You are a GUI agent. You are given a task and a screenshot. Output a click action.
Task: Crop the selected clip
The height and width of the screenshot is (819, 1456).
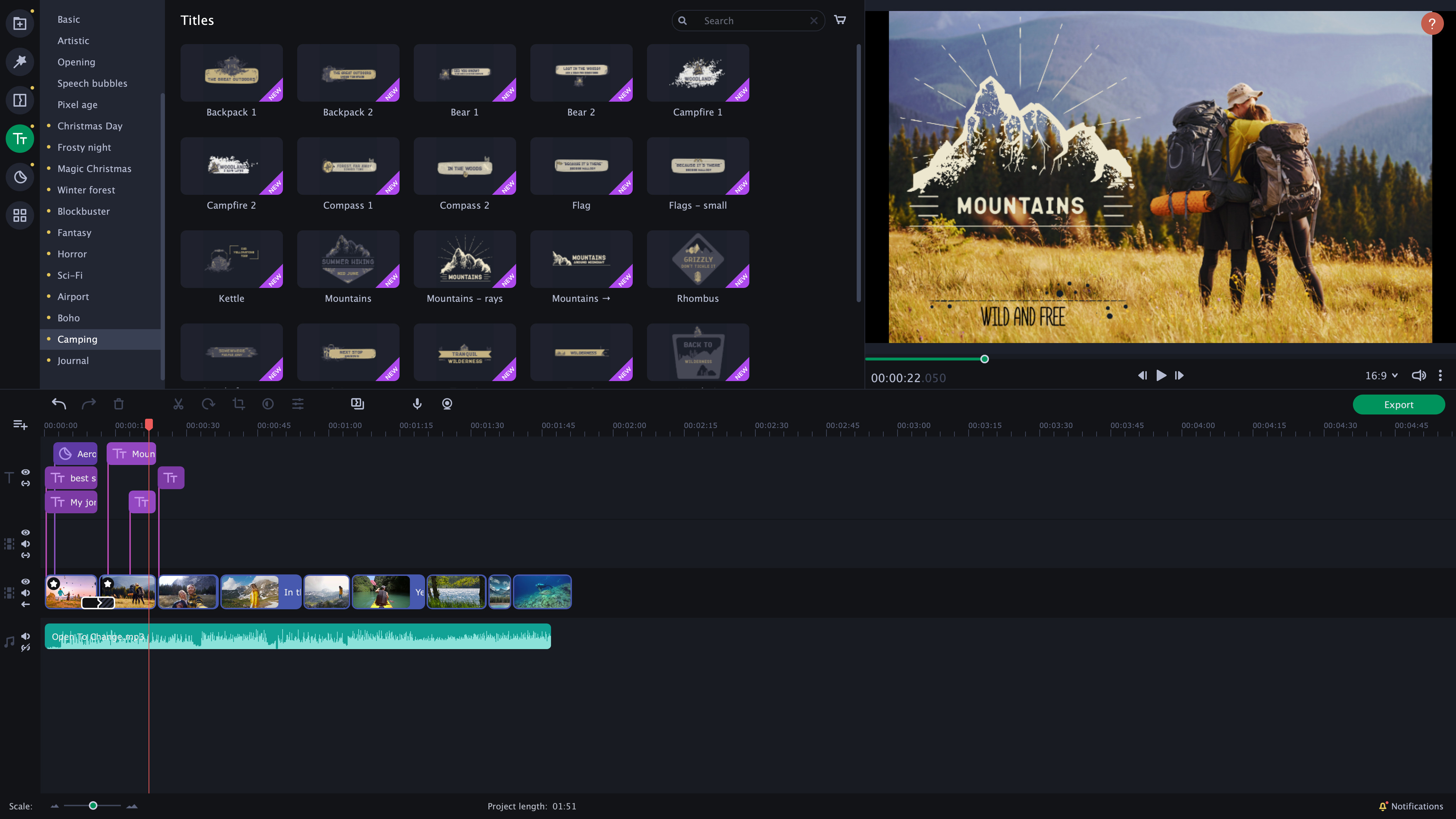coord(238,404)
